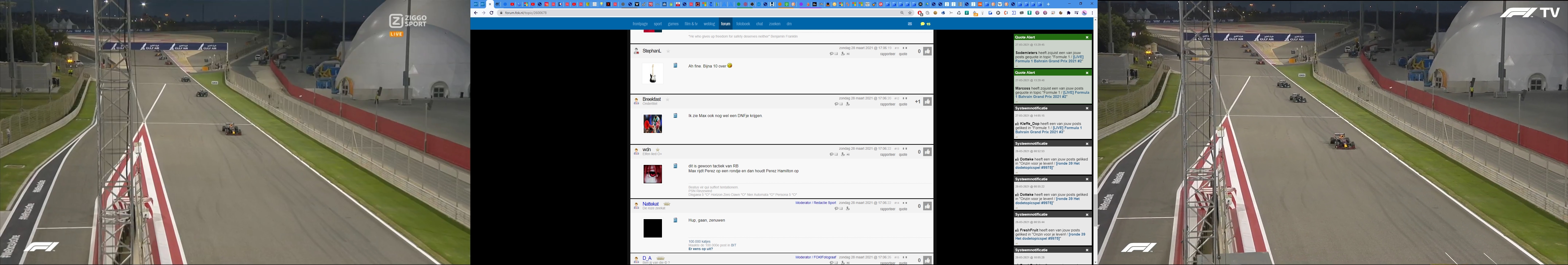Toggle favorite star next to StephanL
This screenshot has width=1568, height=265.
pos(668,51)
